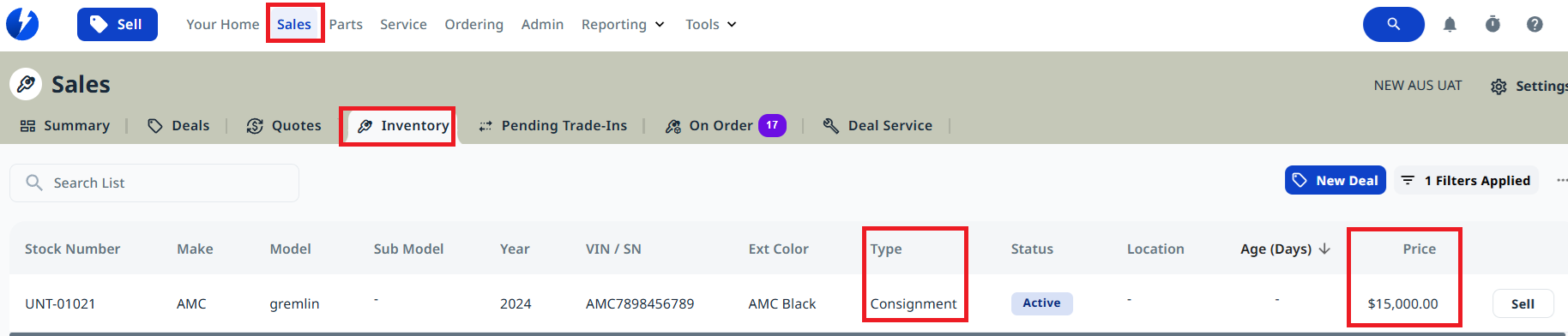Click the blue lightning bolt app logo

coord(22,24)
